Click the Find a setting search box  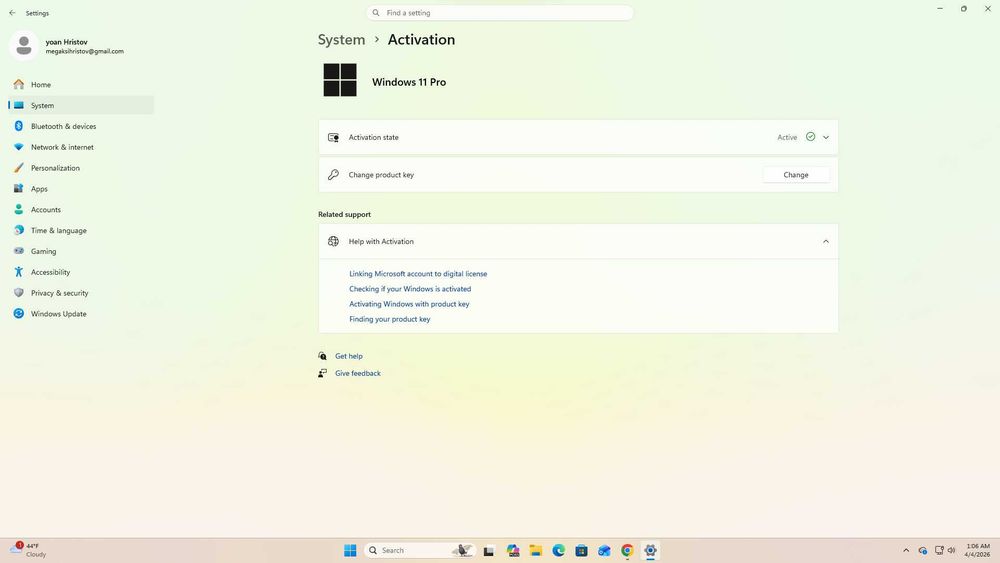click(500, 13)
